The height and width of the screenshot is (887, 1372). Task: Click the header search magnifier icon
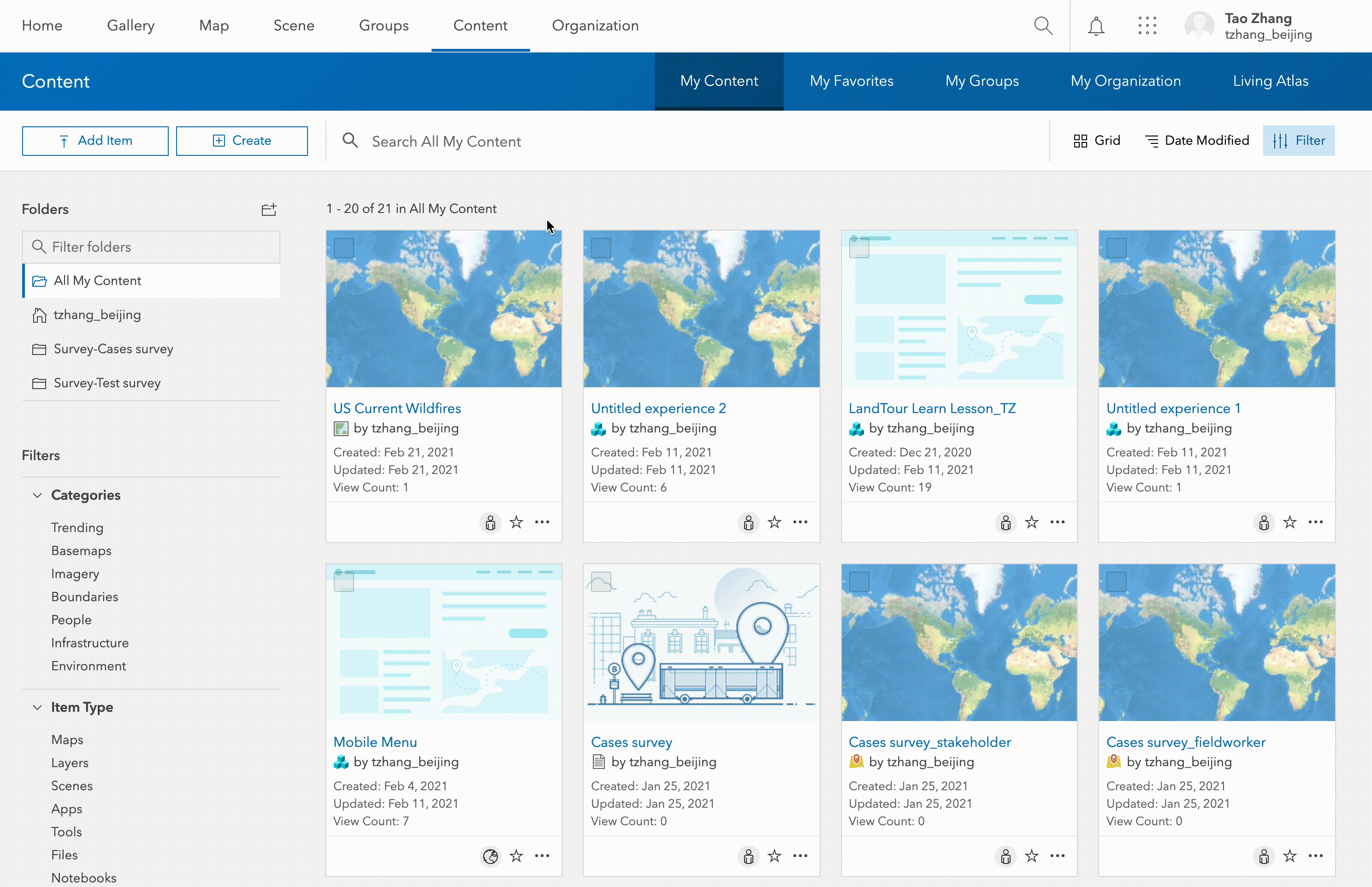point(1043,26)
